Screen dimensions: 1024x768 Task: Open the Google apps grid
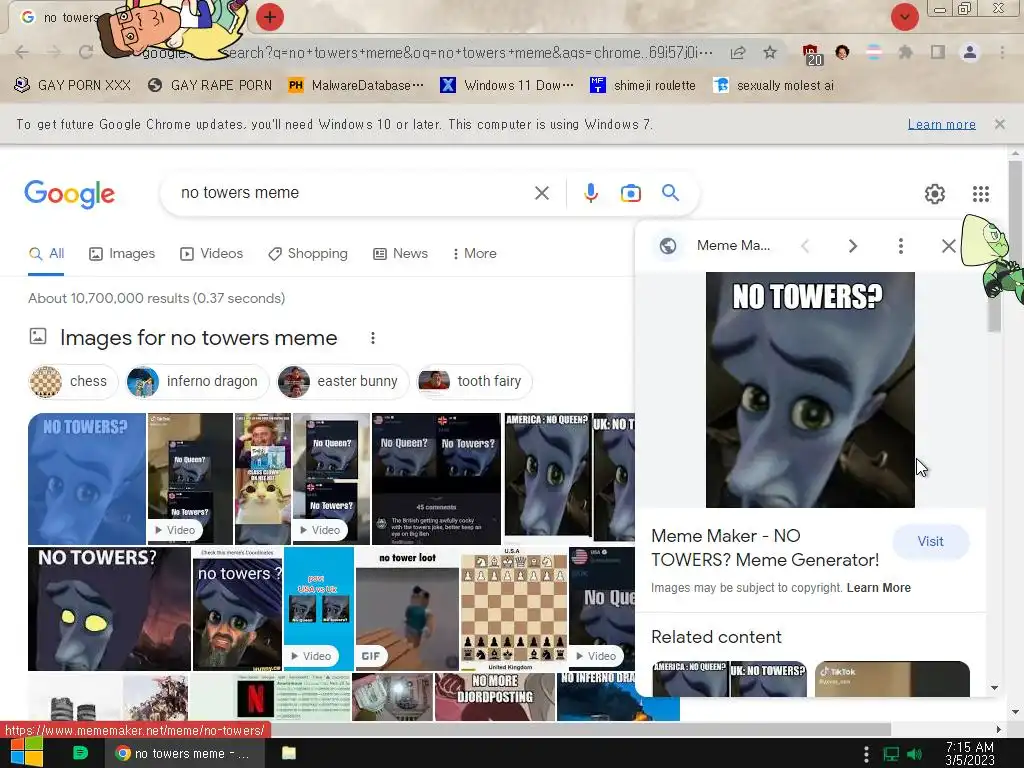(x=981, y=194)
